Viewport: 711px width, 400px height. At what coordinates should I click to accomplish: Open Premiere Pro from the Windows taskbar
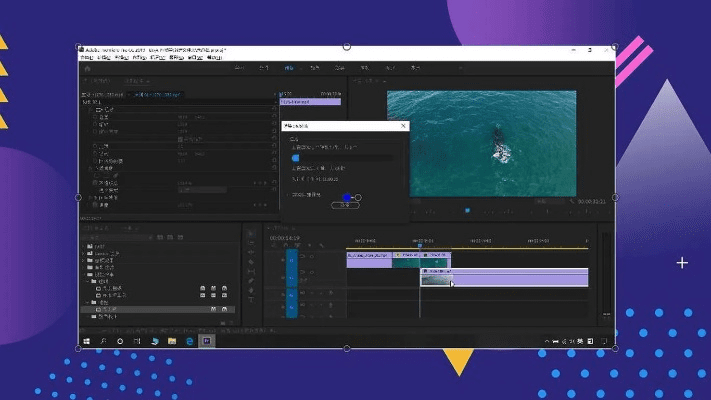pos(208,341)
